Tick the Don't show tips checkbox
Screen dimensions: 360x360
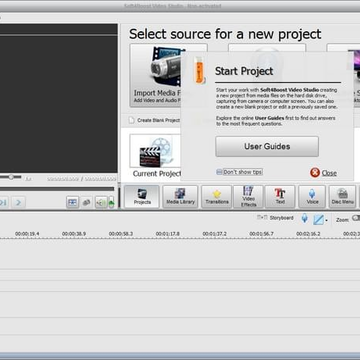click(x=219, y=172)
